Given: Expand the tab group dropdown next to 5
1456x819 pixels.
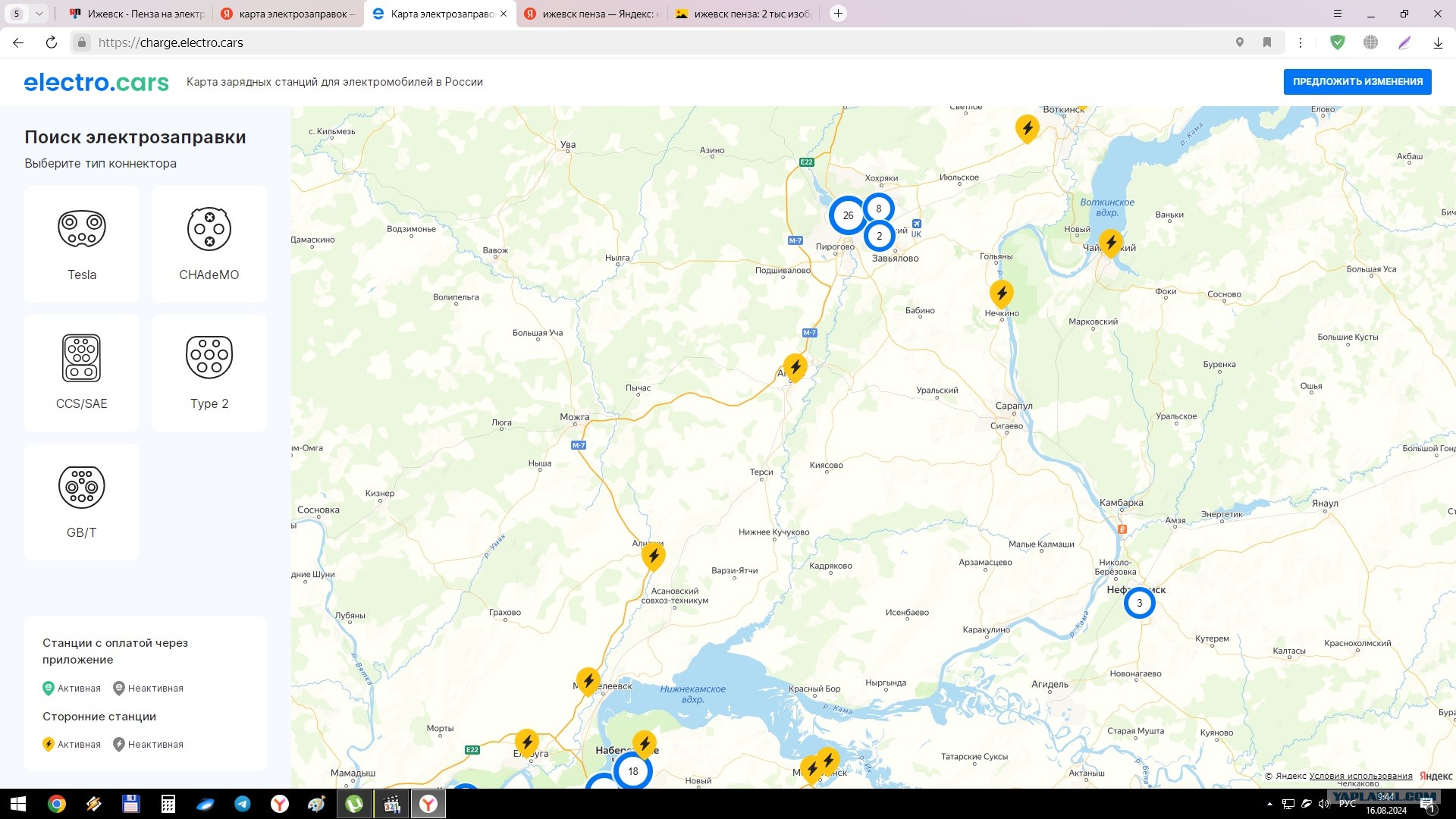Looking at the screenshot, I should coord(39,14).
